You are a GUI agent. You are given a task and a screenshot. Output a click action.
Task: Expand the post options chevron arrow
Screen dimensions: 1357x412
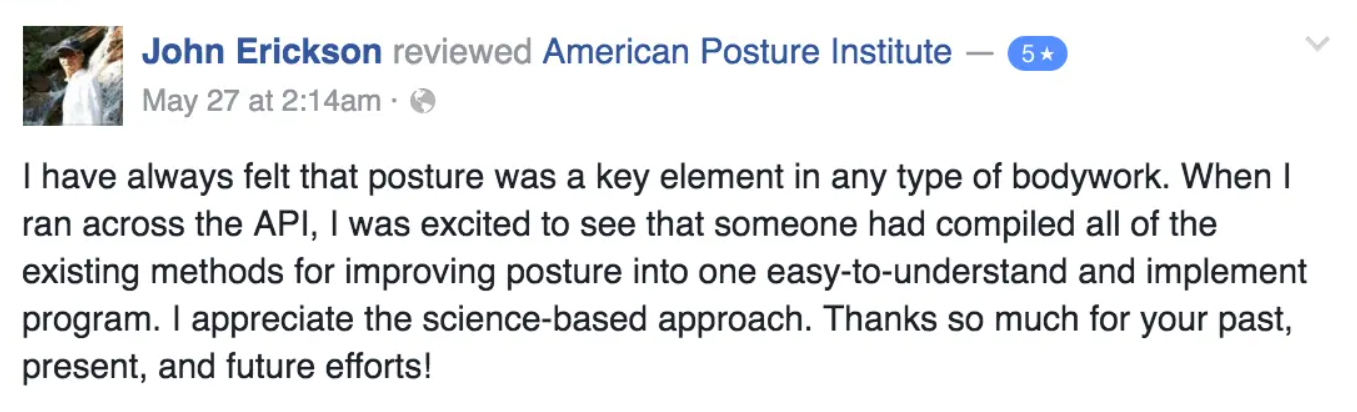1318,44
